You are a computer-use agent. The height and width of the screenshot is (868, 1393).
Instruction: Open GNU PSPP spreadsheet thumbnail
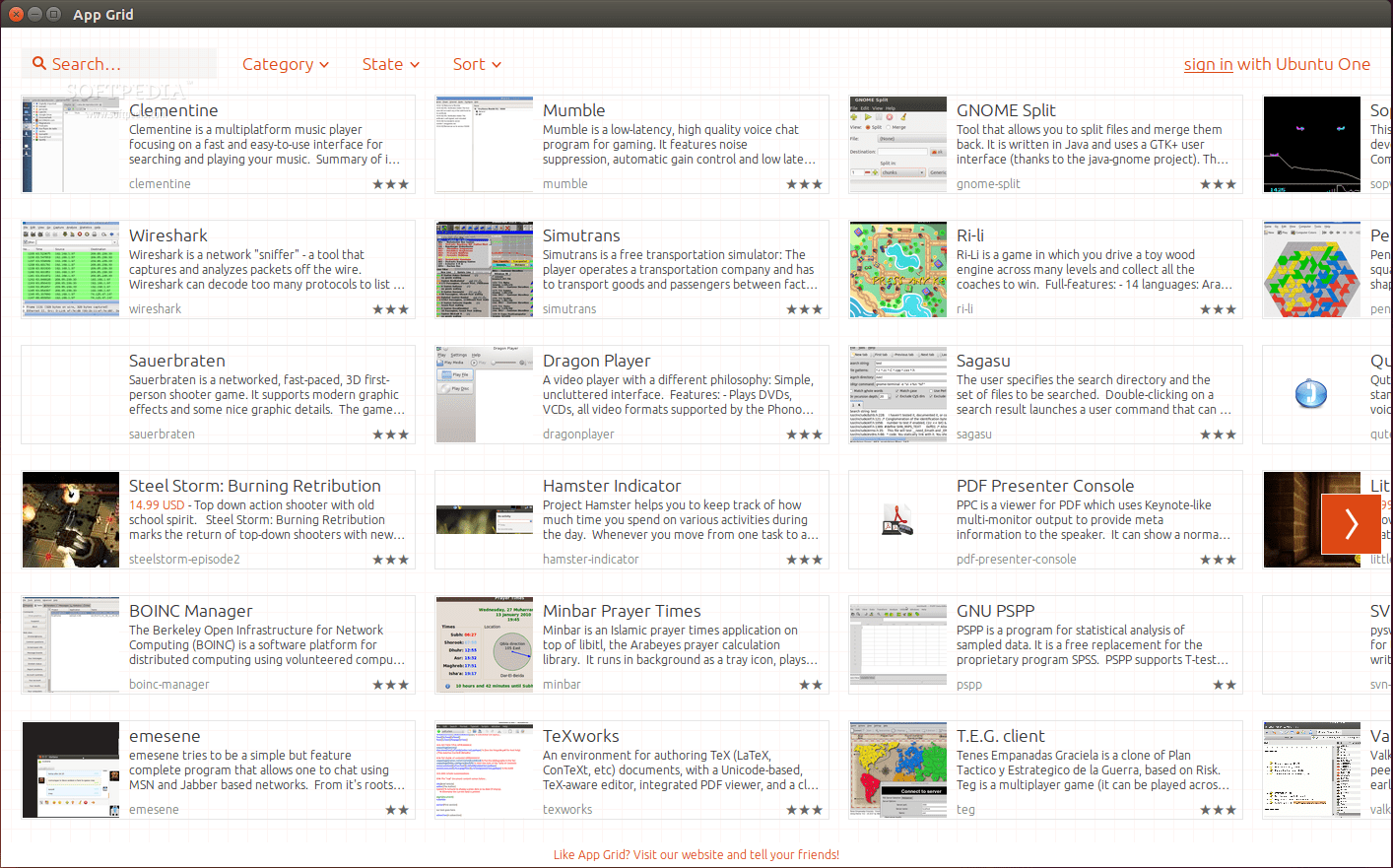[x=898, y=644]
